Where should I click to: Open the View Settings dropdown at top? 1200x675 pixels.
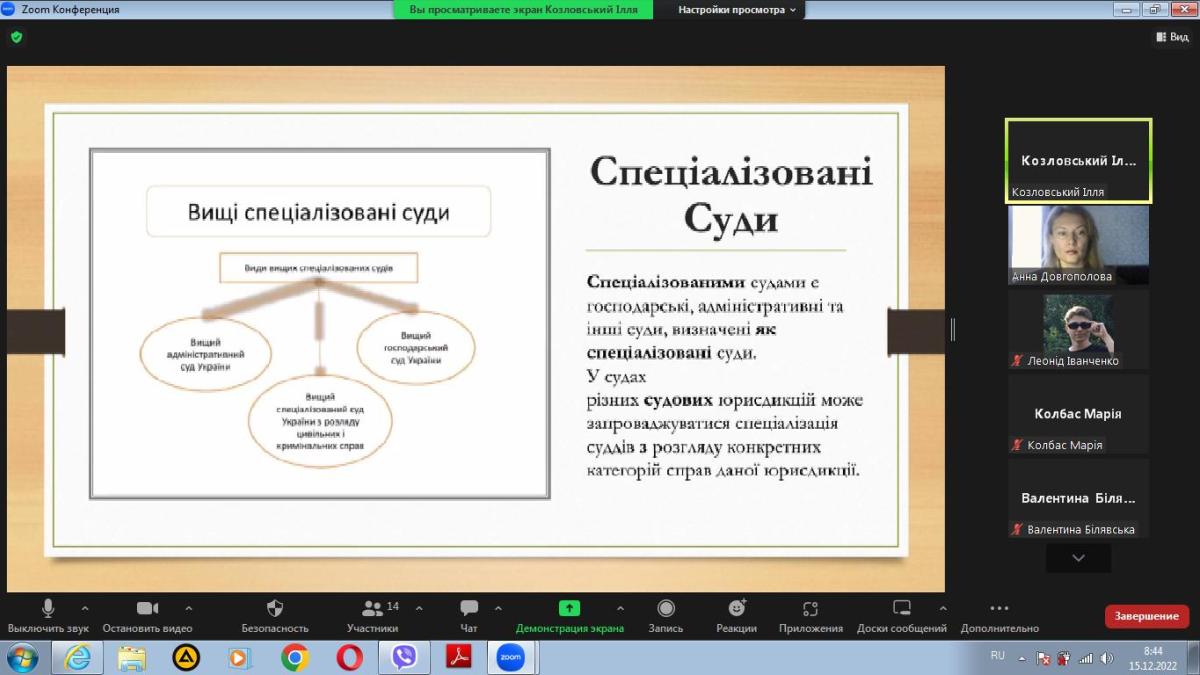point(737,10)
